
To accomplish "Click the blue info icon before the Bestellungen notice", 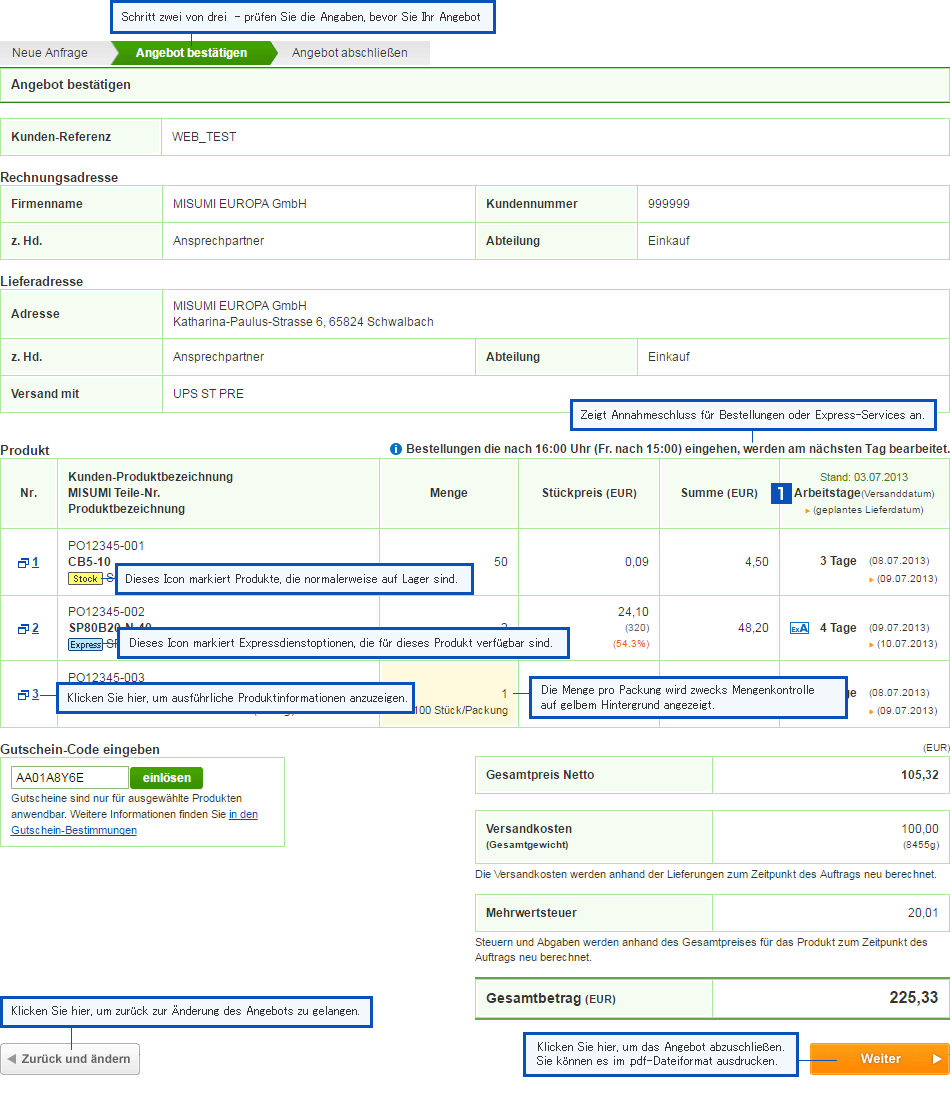I will [396, 449].
